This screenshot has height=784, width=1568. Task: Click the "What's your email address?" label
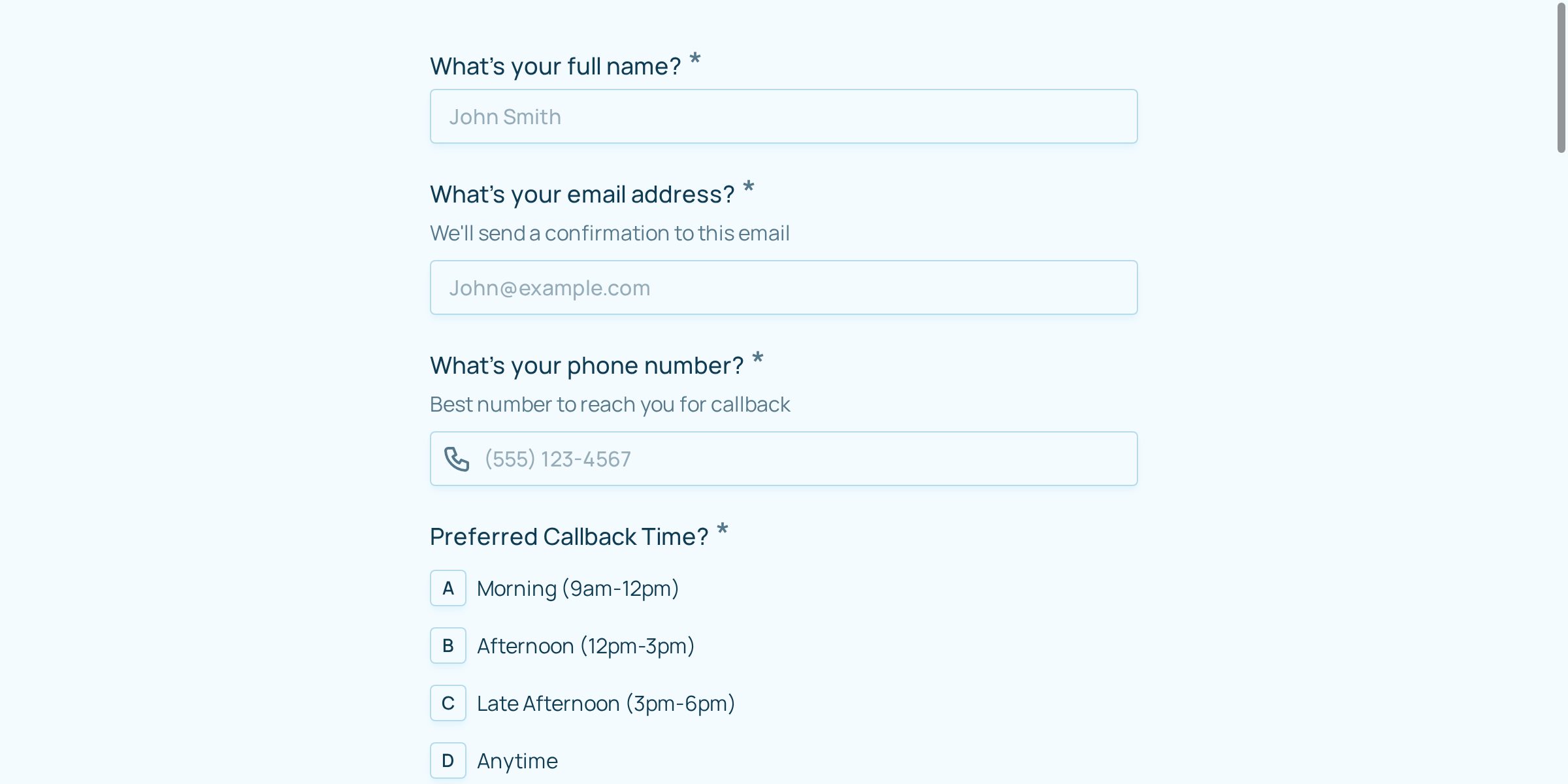click(x=582, y=194)
